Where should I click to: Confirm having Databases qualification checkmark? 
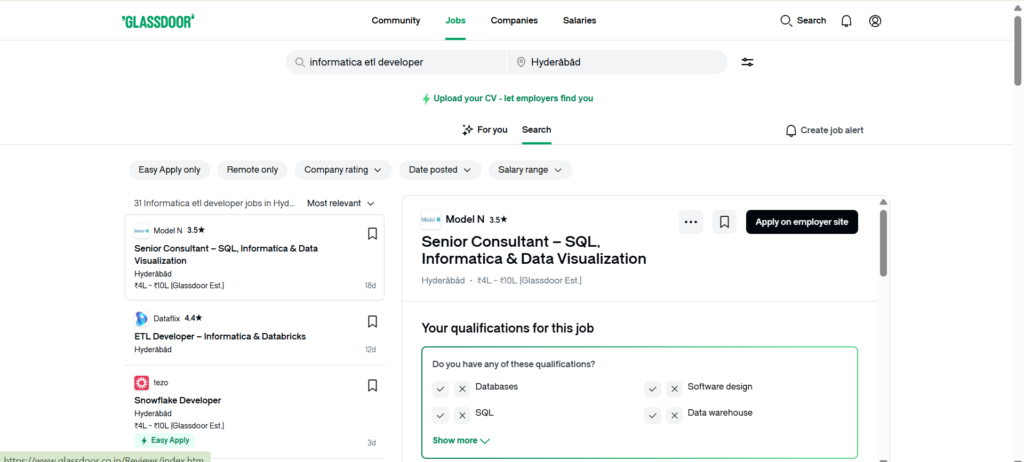440,388
